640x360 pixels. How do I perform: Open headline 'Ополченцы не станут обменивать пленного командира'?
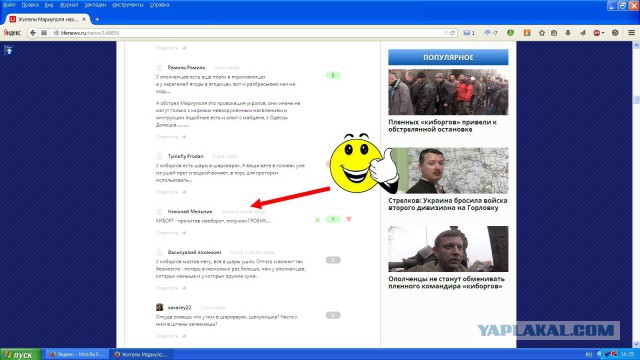447,282
